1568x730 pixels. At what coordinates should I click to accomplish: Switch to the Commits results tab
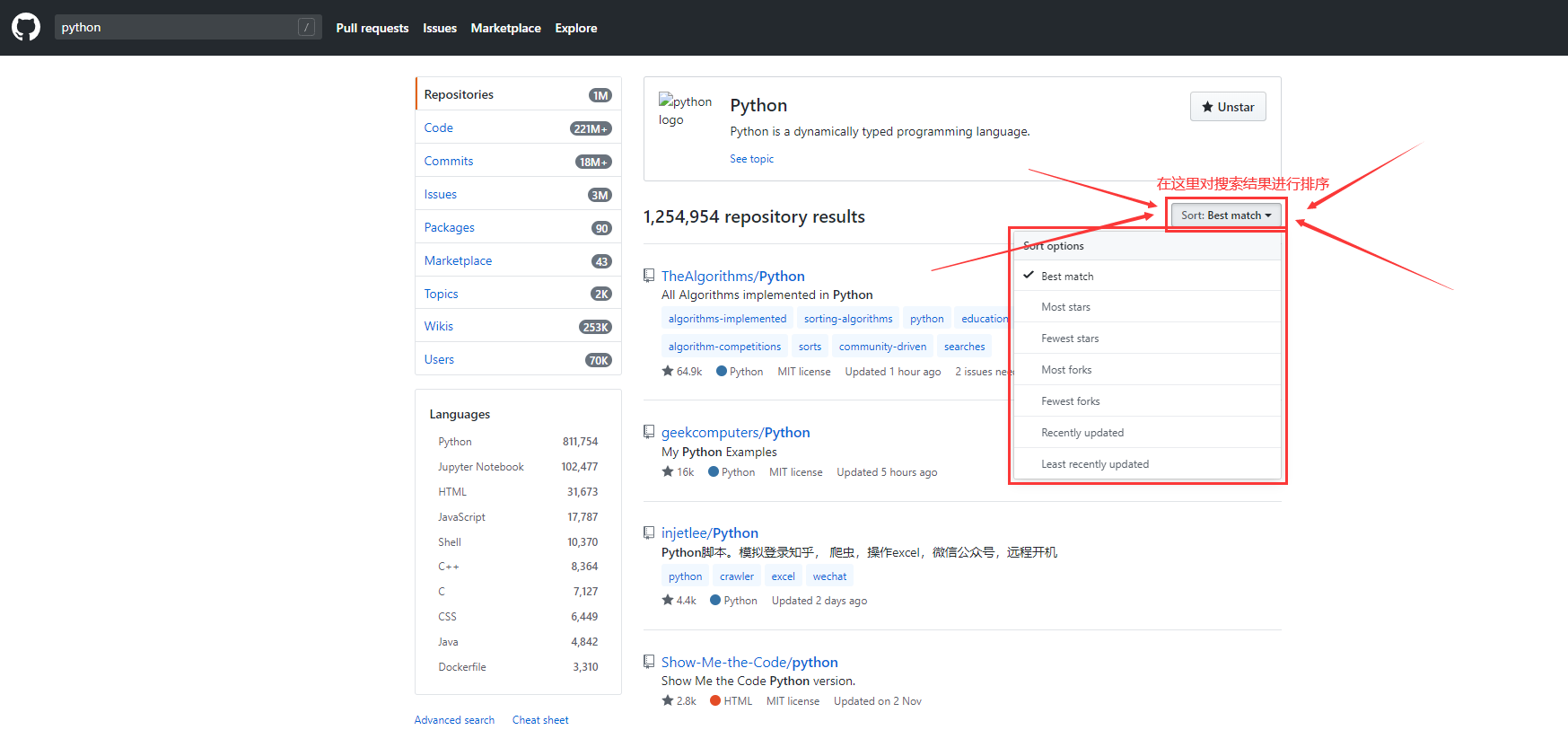pyautogui.click(x=449, y=161)
